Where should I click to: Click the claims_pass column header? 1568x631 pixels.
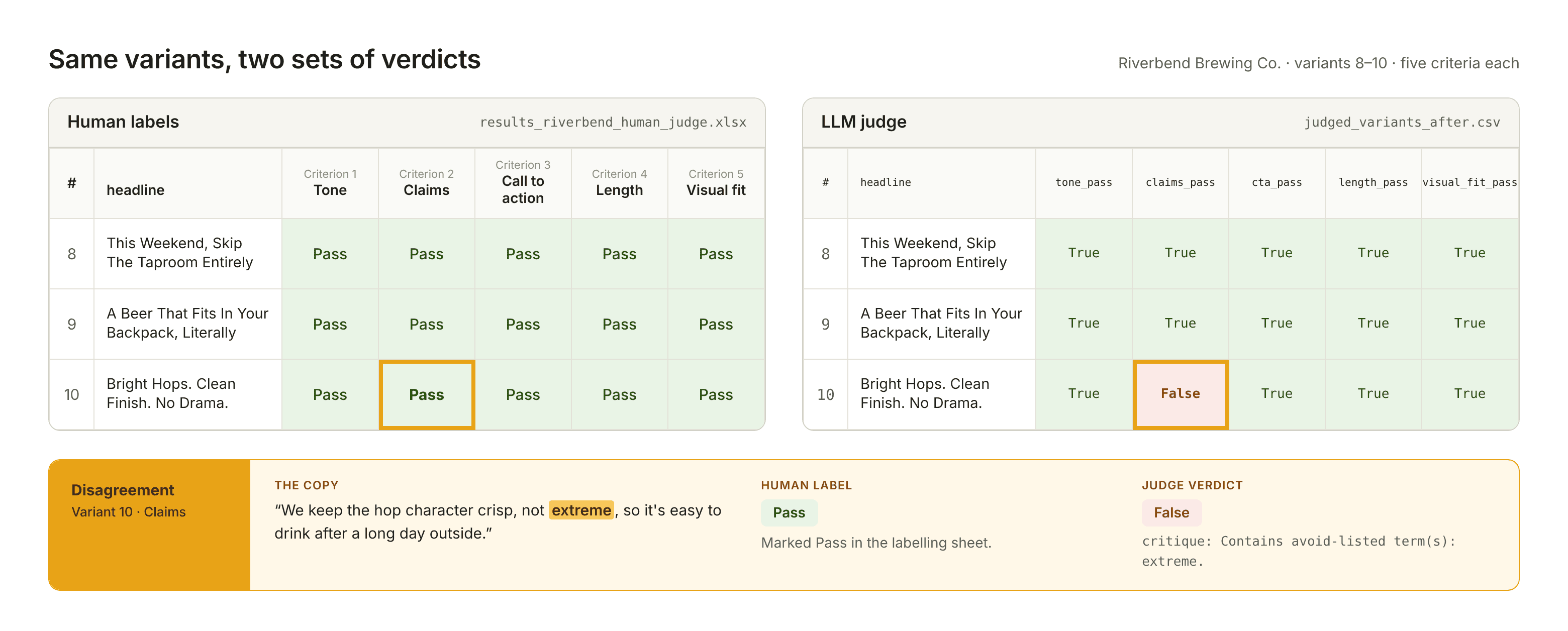pos(1180,182)
